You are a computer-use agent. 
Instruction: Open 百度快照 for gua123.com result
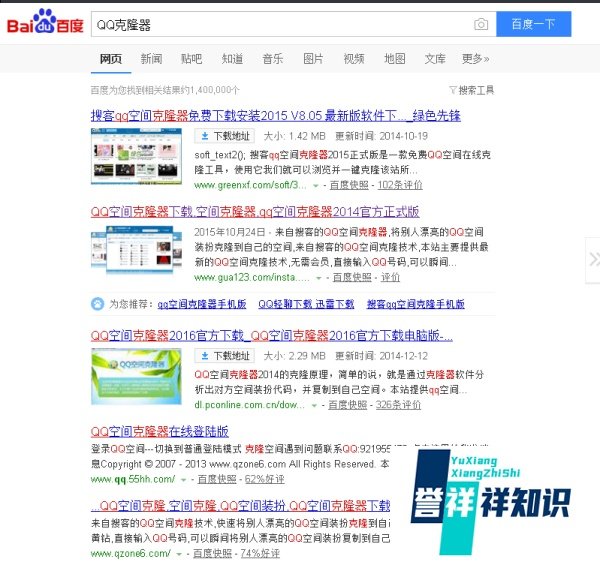pyautogui.click(x=352, y=277)
